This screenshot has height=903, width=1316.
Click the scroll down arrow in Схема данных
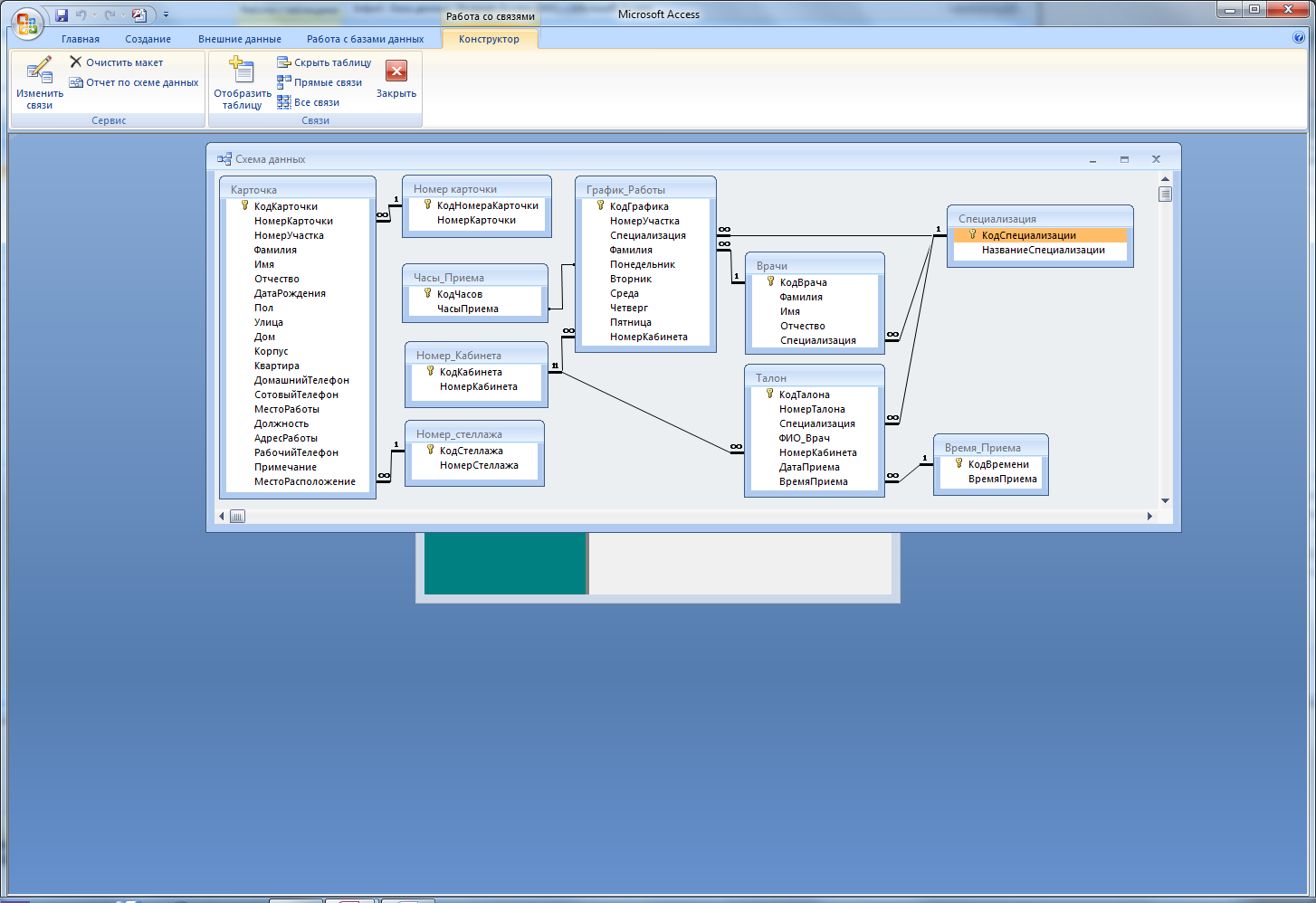pyautogui.click(x=1165, y=500)
